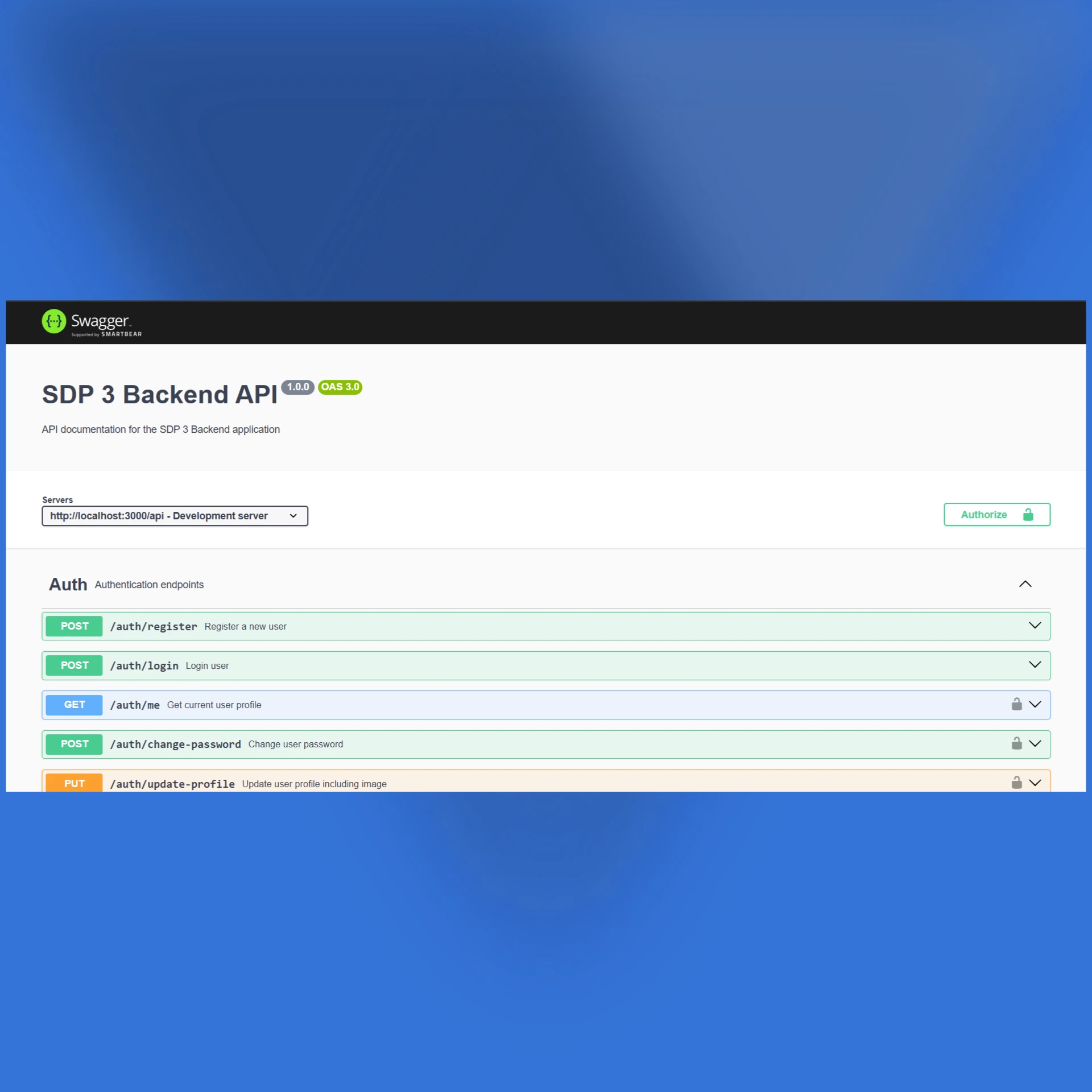Image resolution: width=1092 pixels, height=1092 pixels.
Task: Open the Servers dropdown
Action: point(175,516)
